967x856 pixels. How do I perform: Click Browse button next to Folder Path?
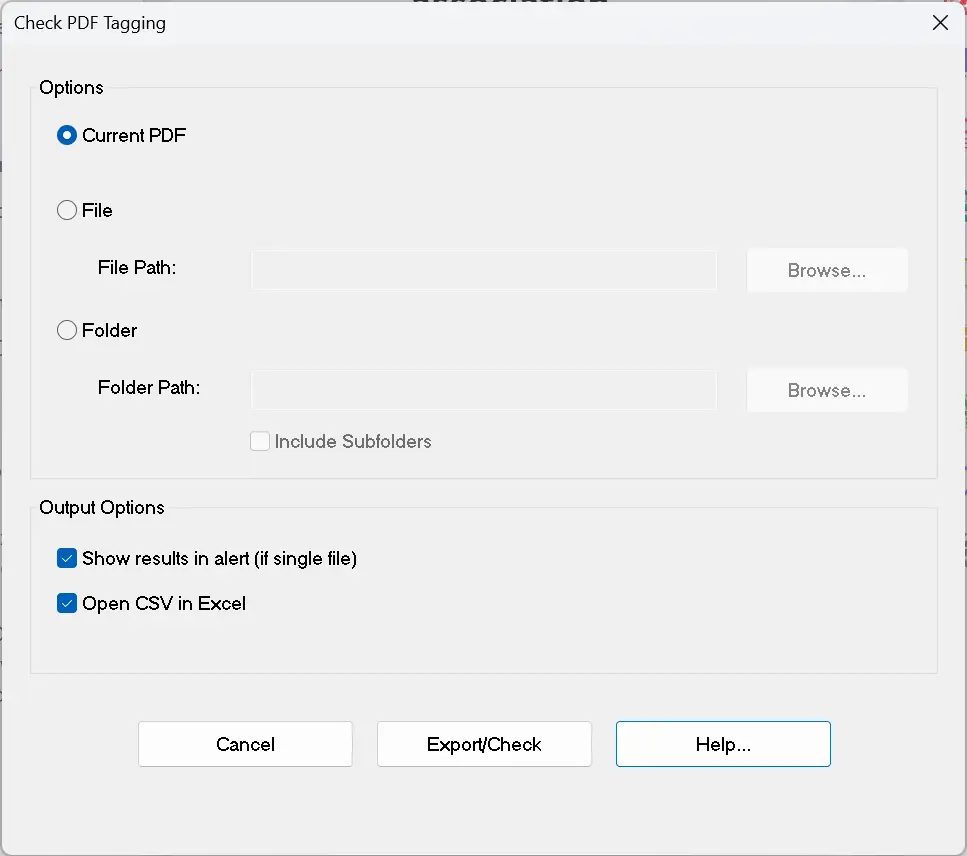(x=826, y=390)
